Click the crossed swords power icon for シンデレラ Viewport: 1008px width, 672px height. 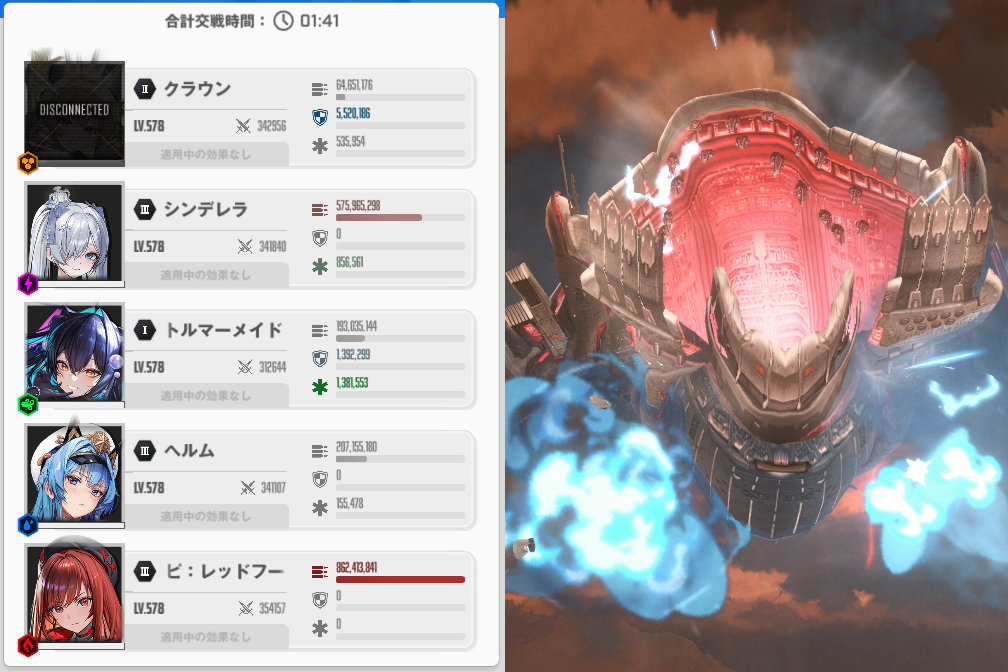click(x=243, y=247)
